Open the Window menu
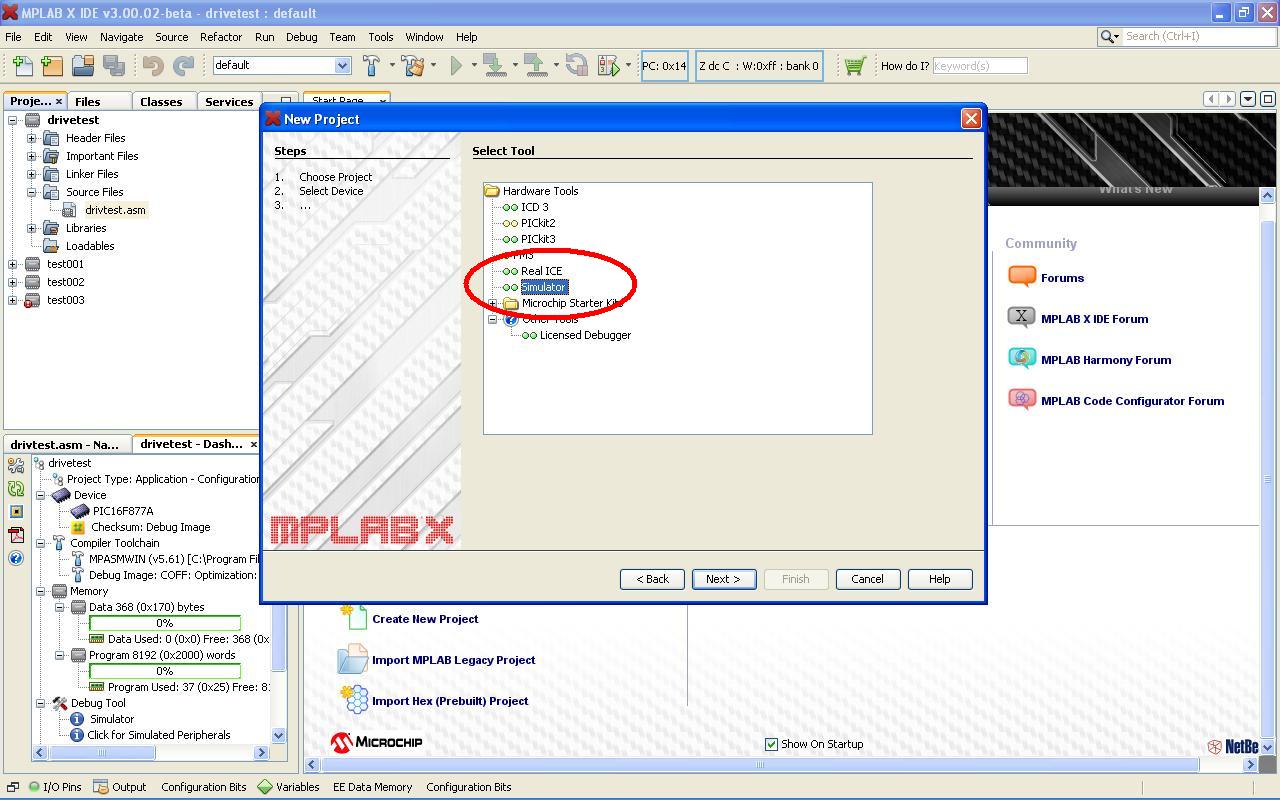 pos(424,37)
